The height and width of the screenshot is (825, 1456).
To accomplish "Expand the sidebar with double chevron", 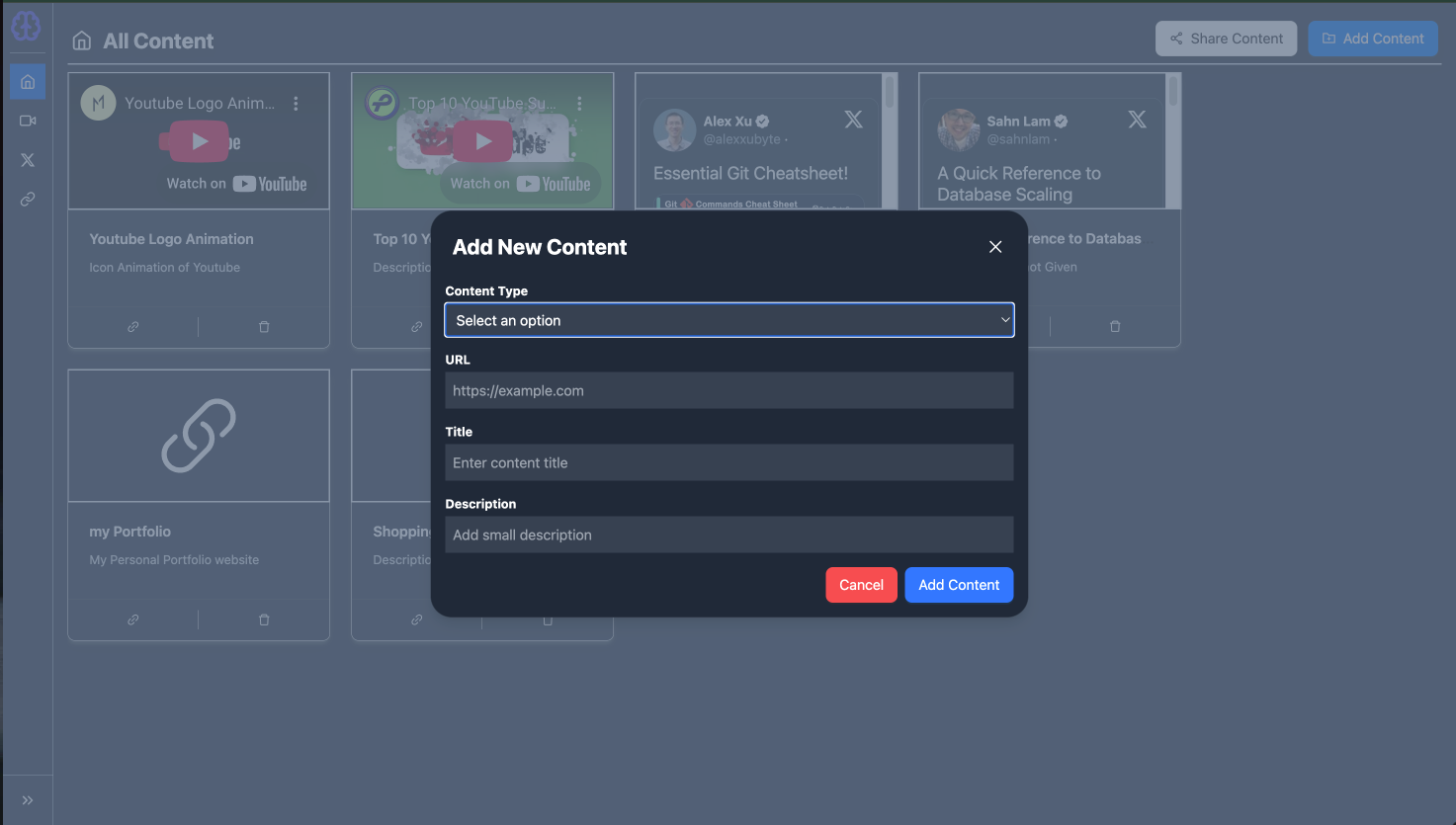I will point(28,800).
